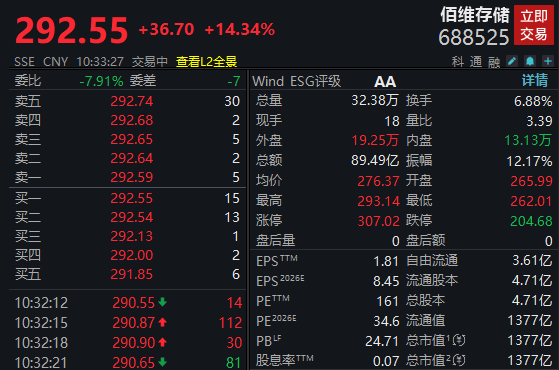Click the percentage change +14.34%
The height and width of the screenshot is (370, 559).
point(240,29)
